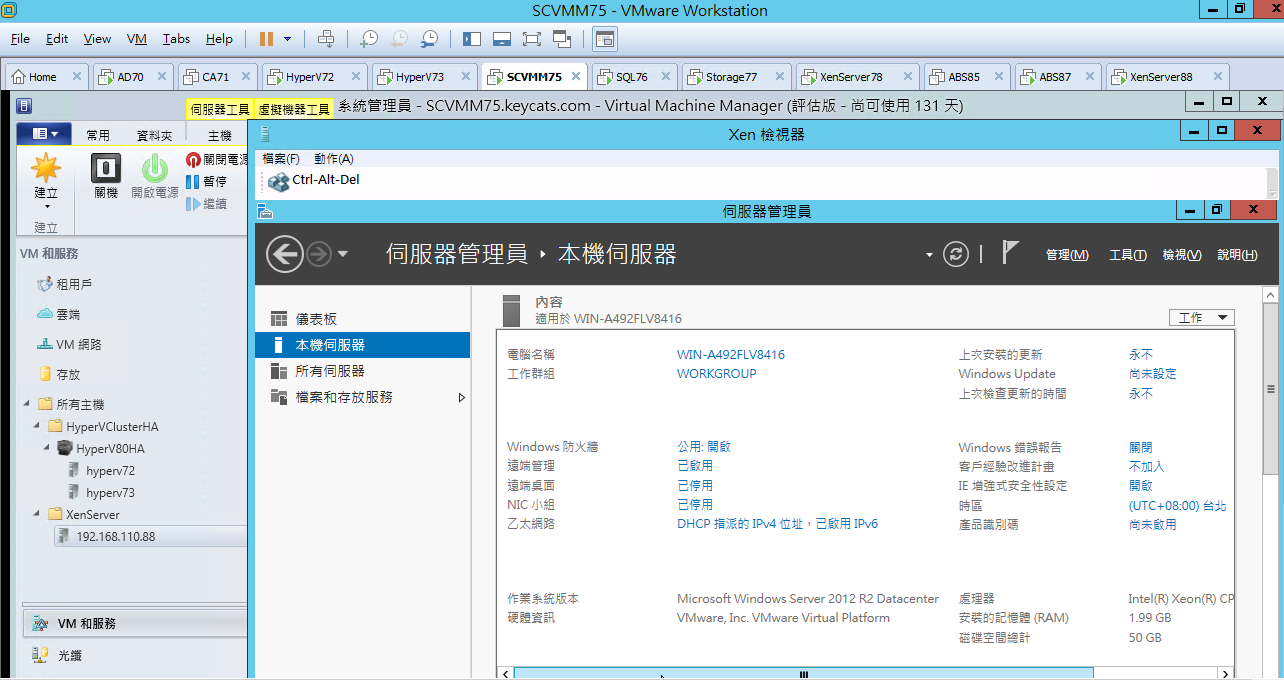Collapse the HyperV80HA tree node
The image size is (1284, 680).
(x=46, y=449)
